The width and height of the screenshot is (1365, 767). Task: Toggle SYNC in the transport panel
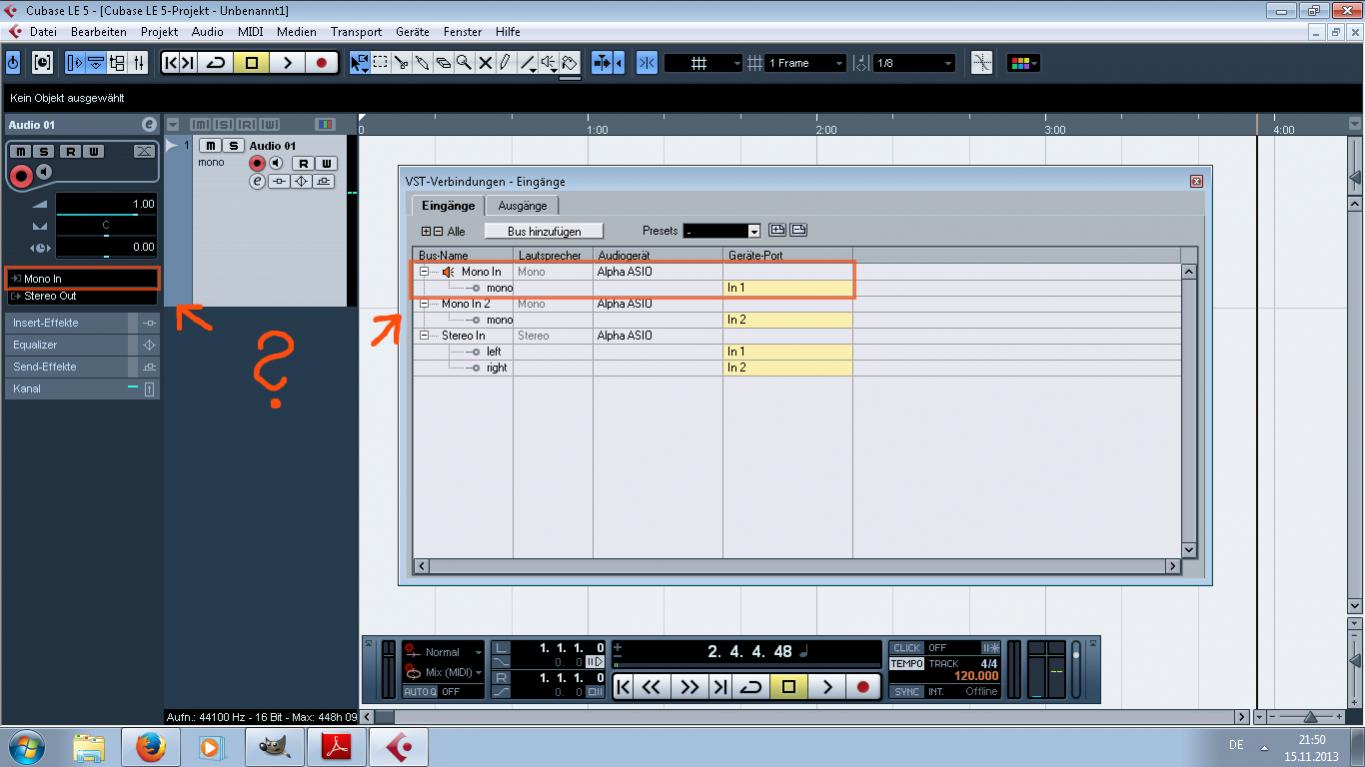click(x=907, y=692)
